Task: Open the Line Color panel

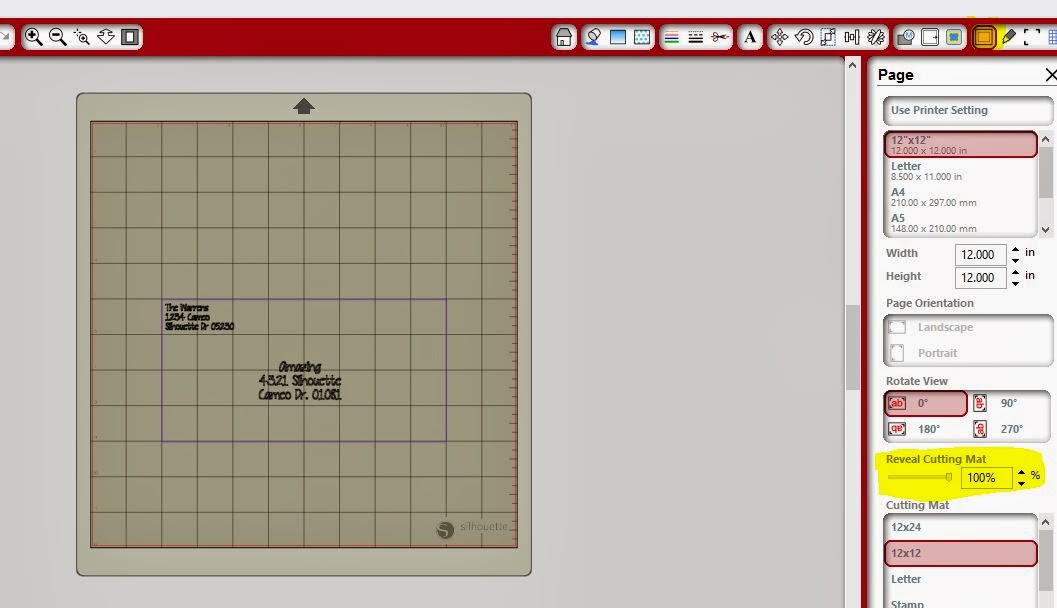Action: [x=671, y=37]
